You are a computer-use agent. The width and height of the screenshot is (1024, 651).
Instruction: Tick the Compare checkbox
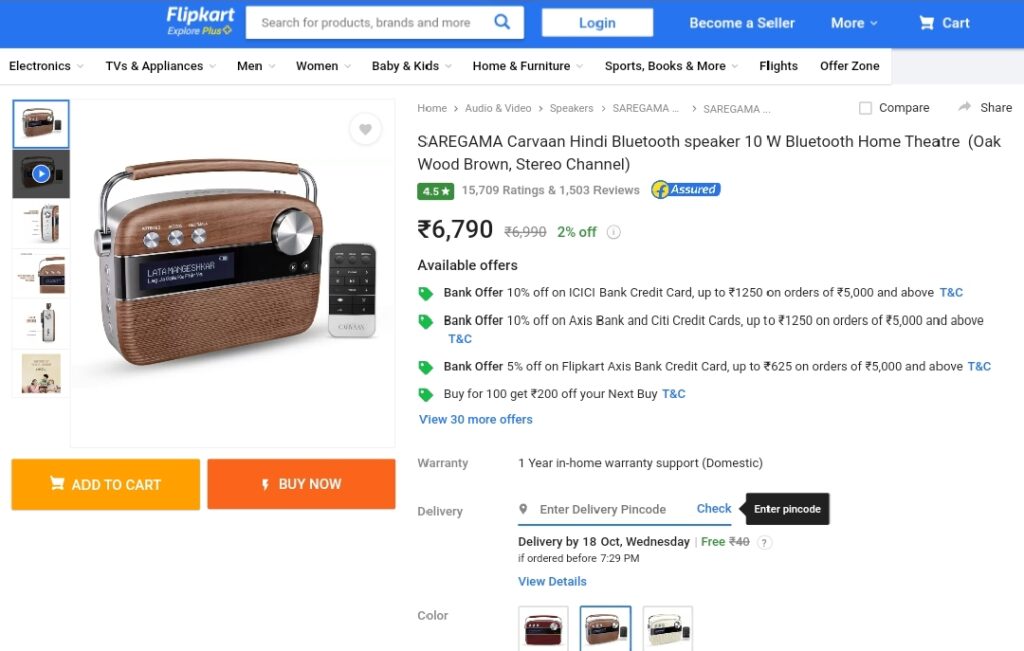tap(865, 108)
